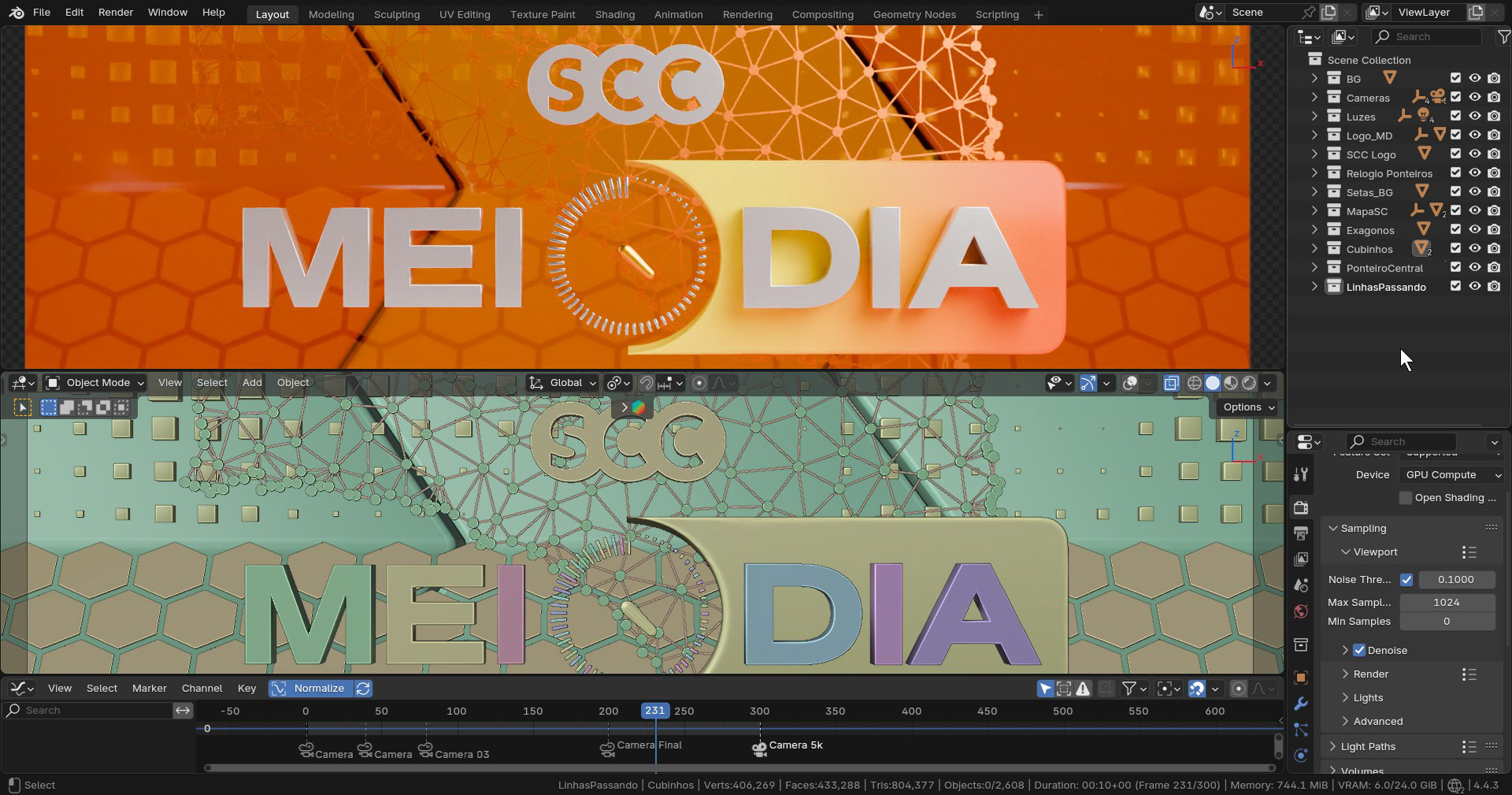The height and width of the screenshot is (795, 1512).
Task: Click the Camera Final timeline marker
Action: coord(607,748)
